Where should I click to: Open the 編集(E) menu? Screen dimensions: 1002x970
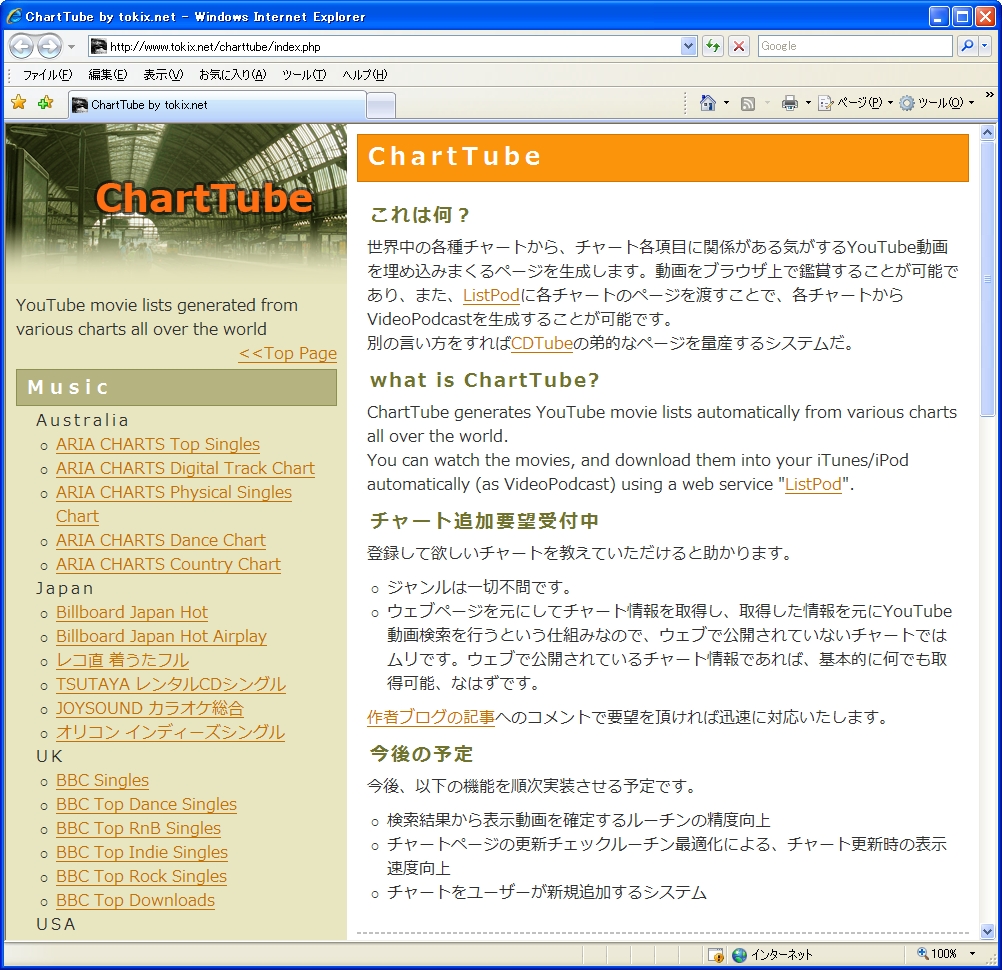pos(107,75)
